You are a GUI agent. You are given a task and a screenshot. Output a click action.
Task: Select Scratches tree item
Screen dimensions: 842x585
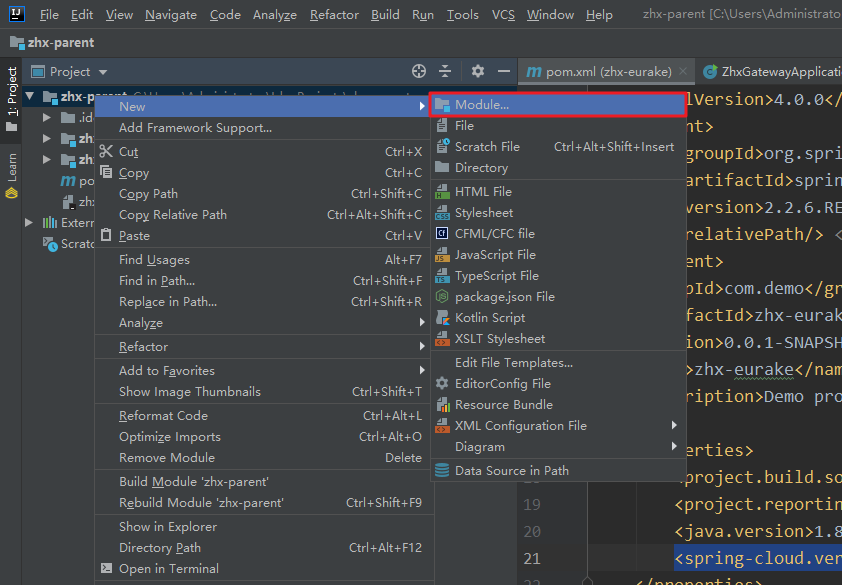click(69, 243)
